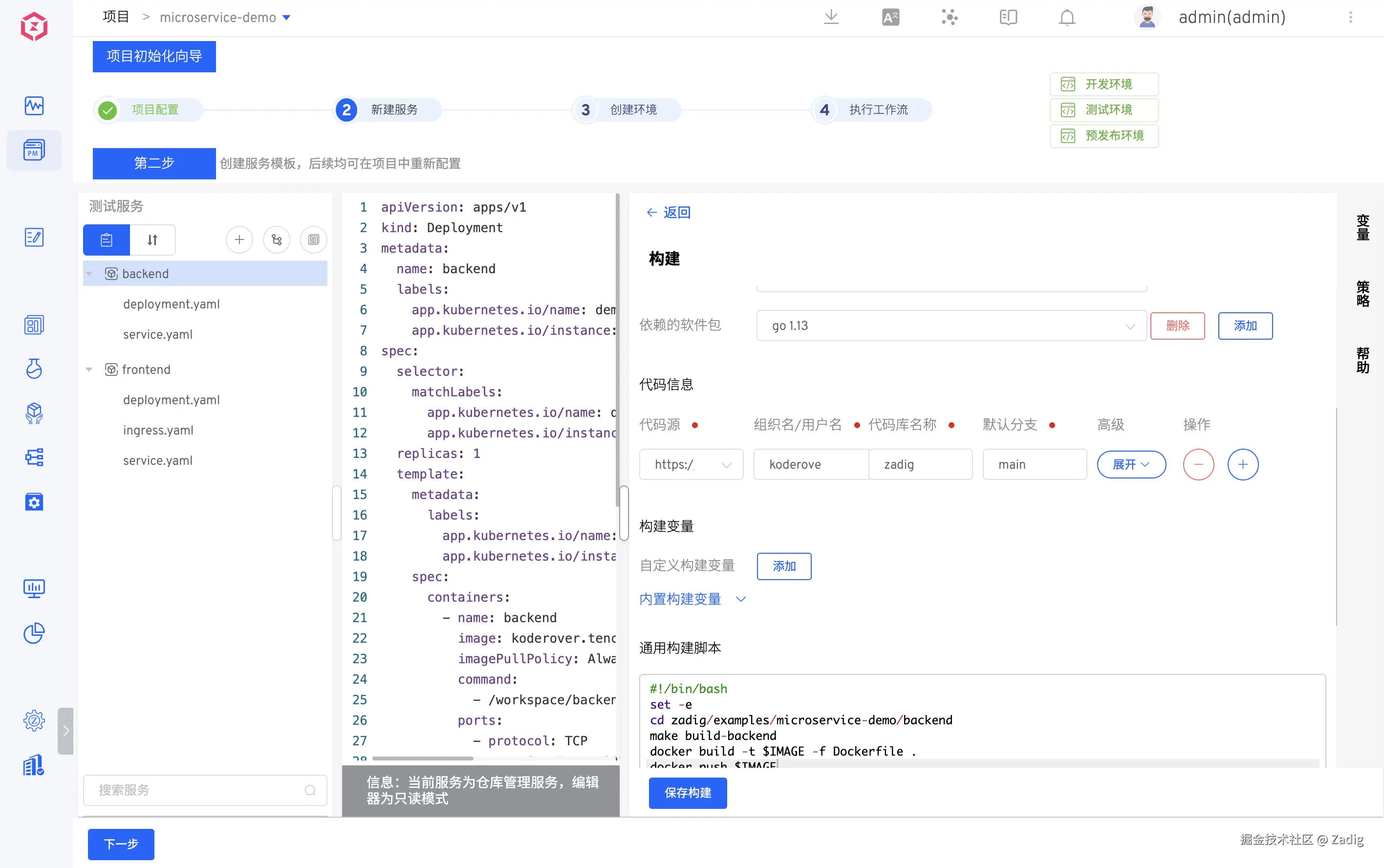Expand the sidebar with arrow handle
The image size is (1384, 868).
tap(65, 731)
